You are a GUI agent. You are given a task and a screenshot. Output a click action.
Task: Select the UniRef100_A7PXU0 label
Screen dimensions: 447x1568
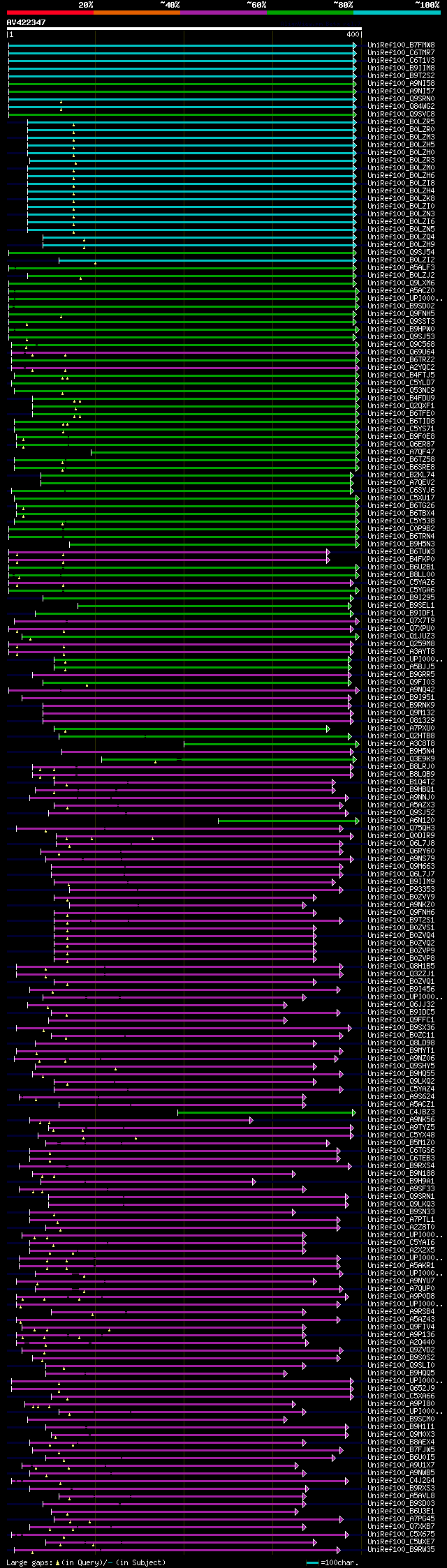[x=401, y=728]
